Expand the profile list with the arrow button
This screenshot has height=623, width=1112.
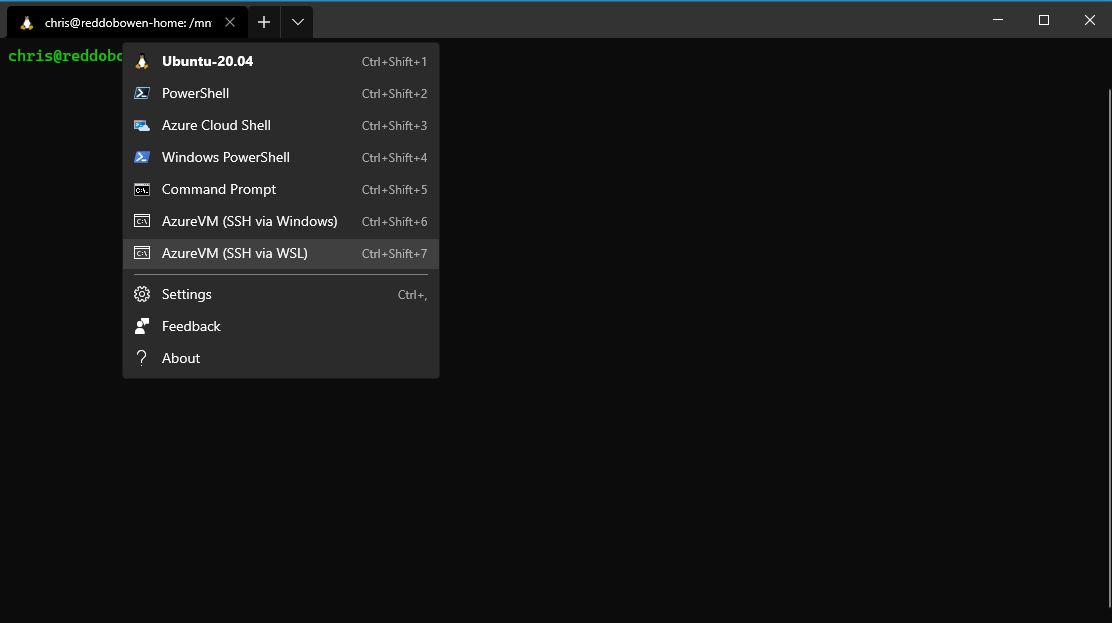tap(296, 21)
